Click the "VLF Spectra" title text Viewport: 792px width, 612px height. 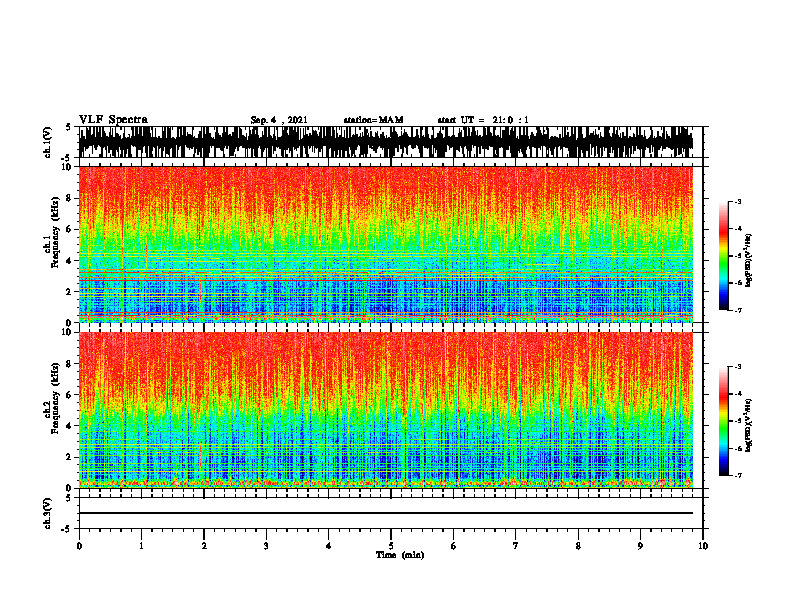[x=113, y=120]
